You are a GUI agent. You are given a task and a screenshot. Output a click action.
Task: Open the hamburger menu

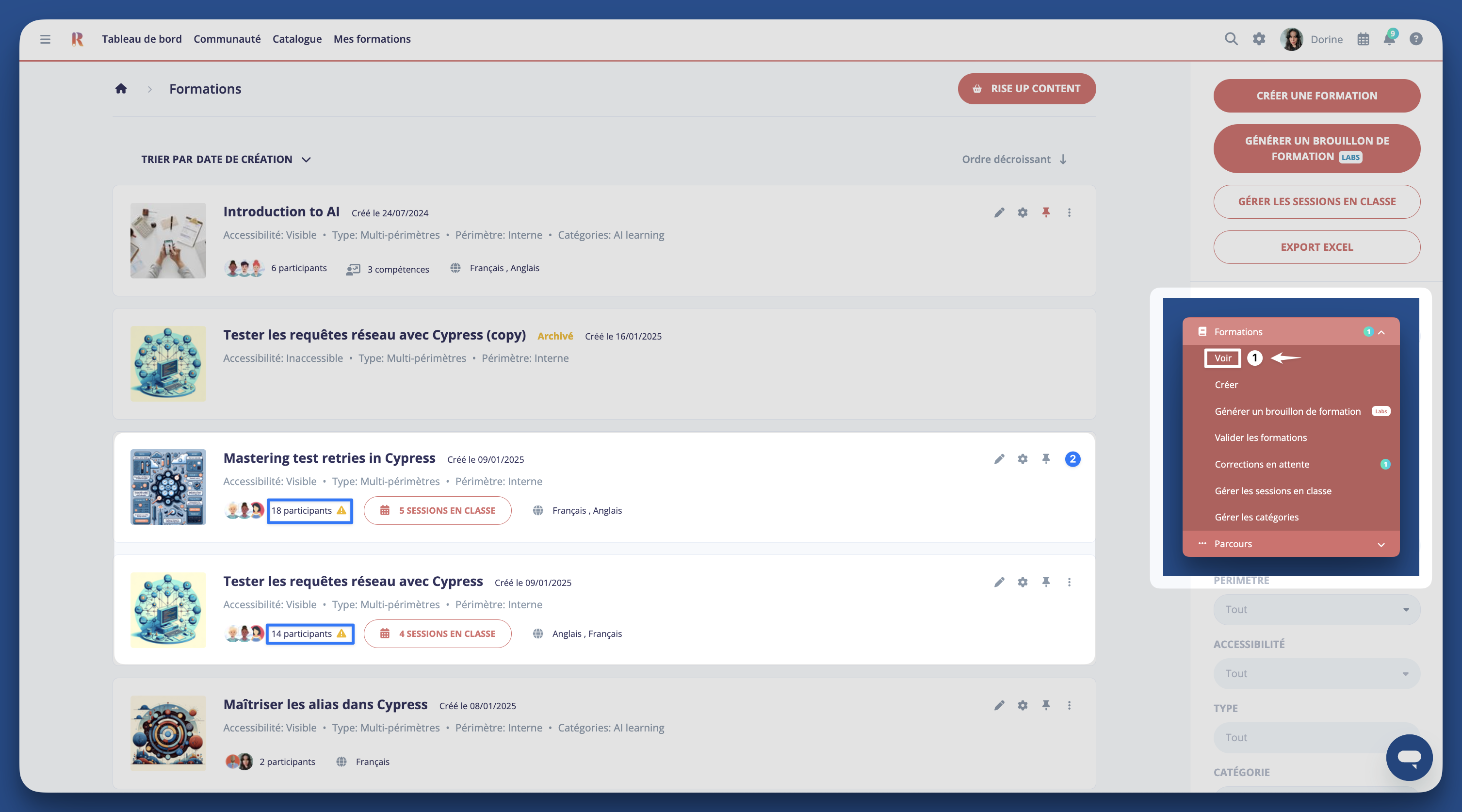(46, 39)
